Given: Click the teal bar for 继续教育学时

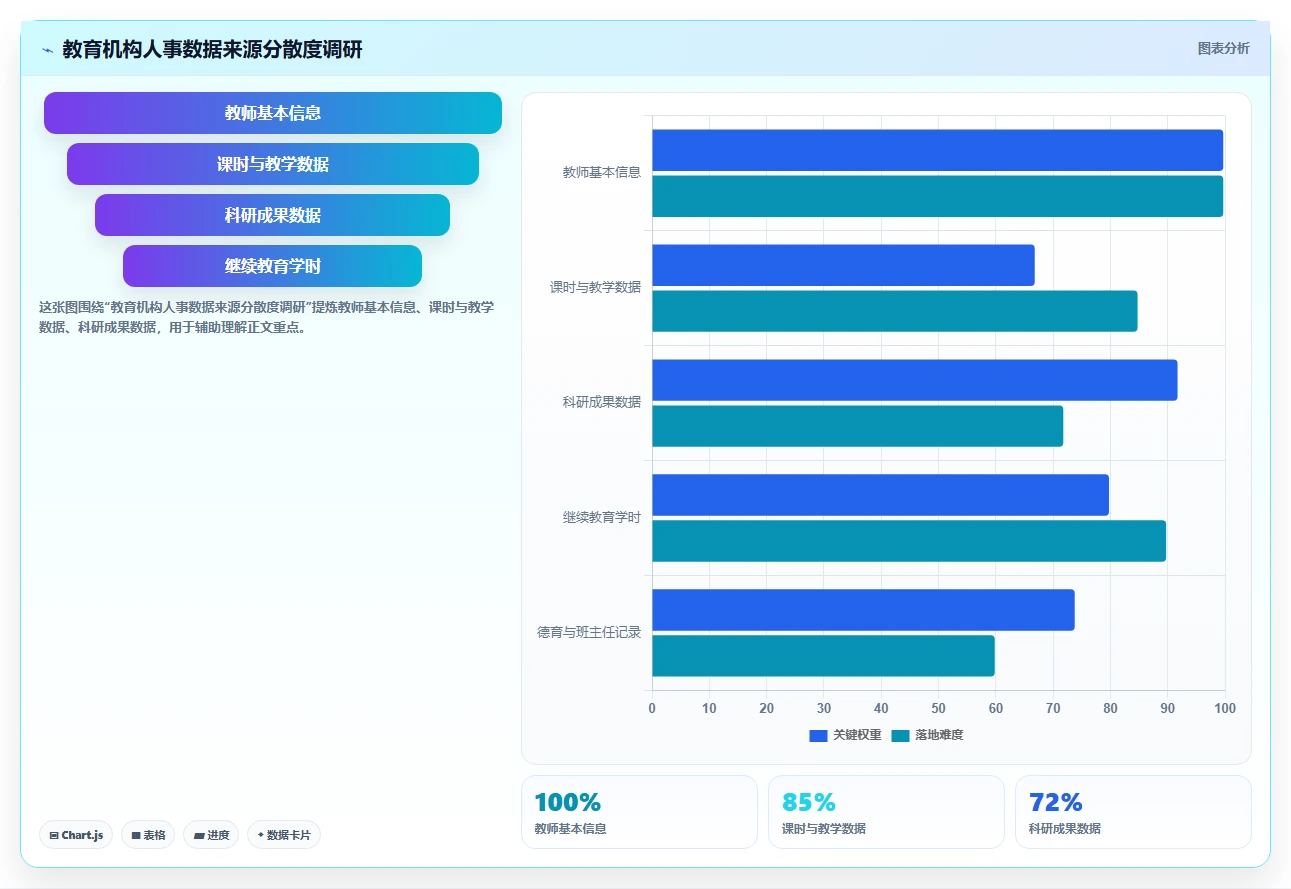Looking at the screenshot, I should 909,541.
